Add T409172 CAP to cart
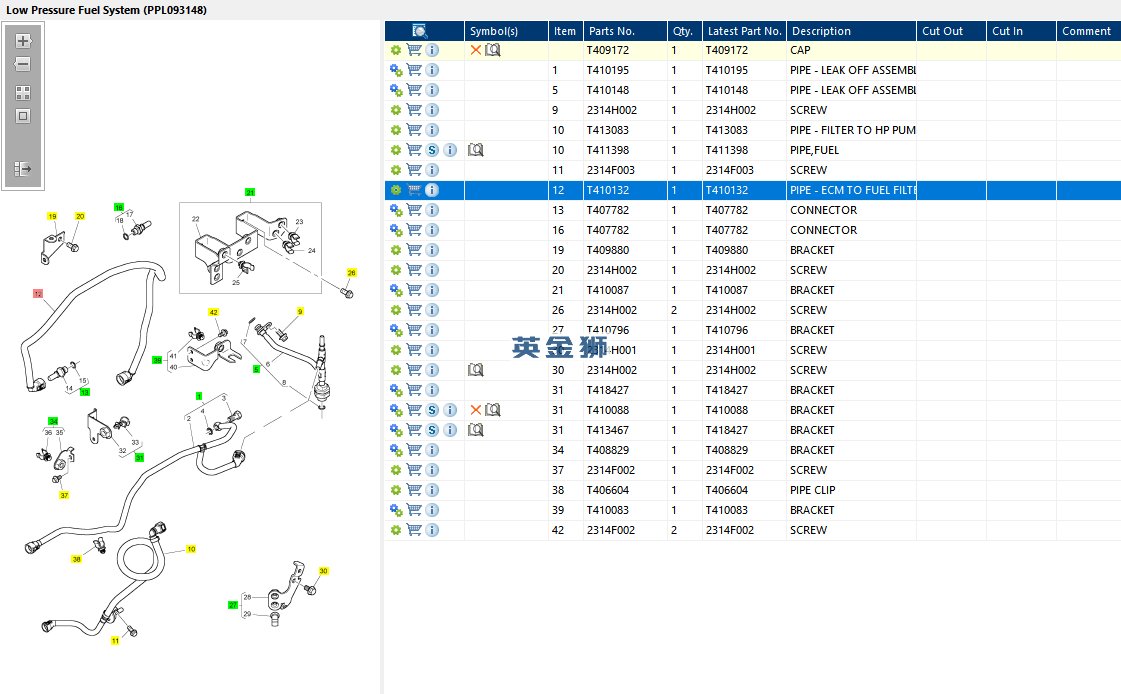Image resolution: width=1121 pixels, height=694 pixels. [413, 50]
